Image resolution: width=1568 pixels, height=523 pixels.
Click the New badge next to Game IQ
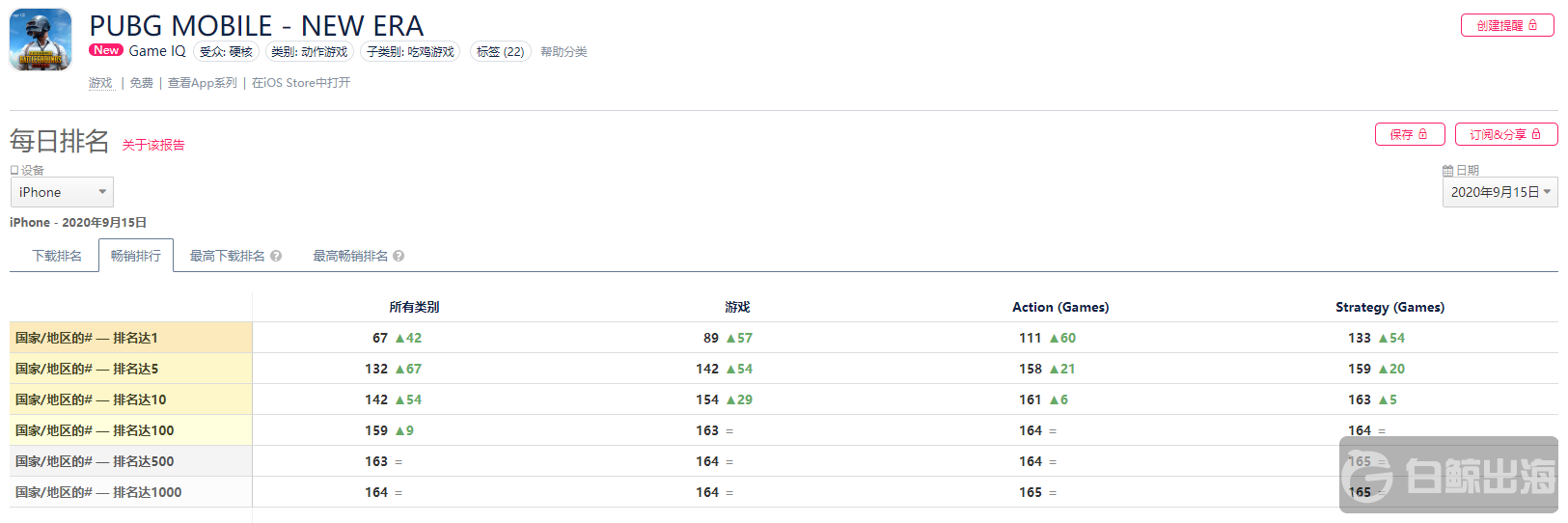(106, 50)
